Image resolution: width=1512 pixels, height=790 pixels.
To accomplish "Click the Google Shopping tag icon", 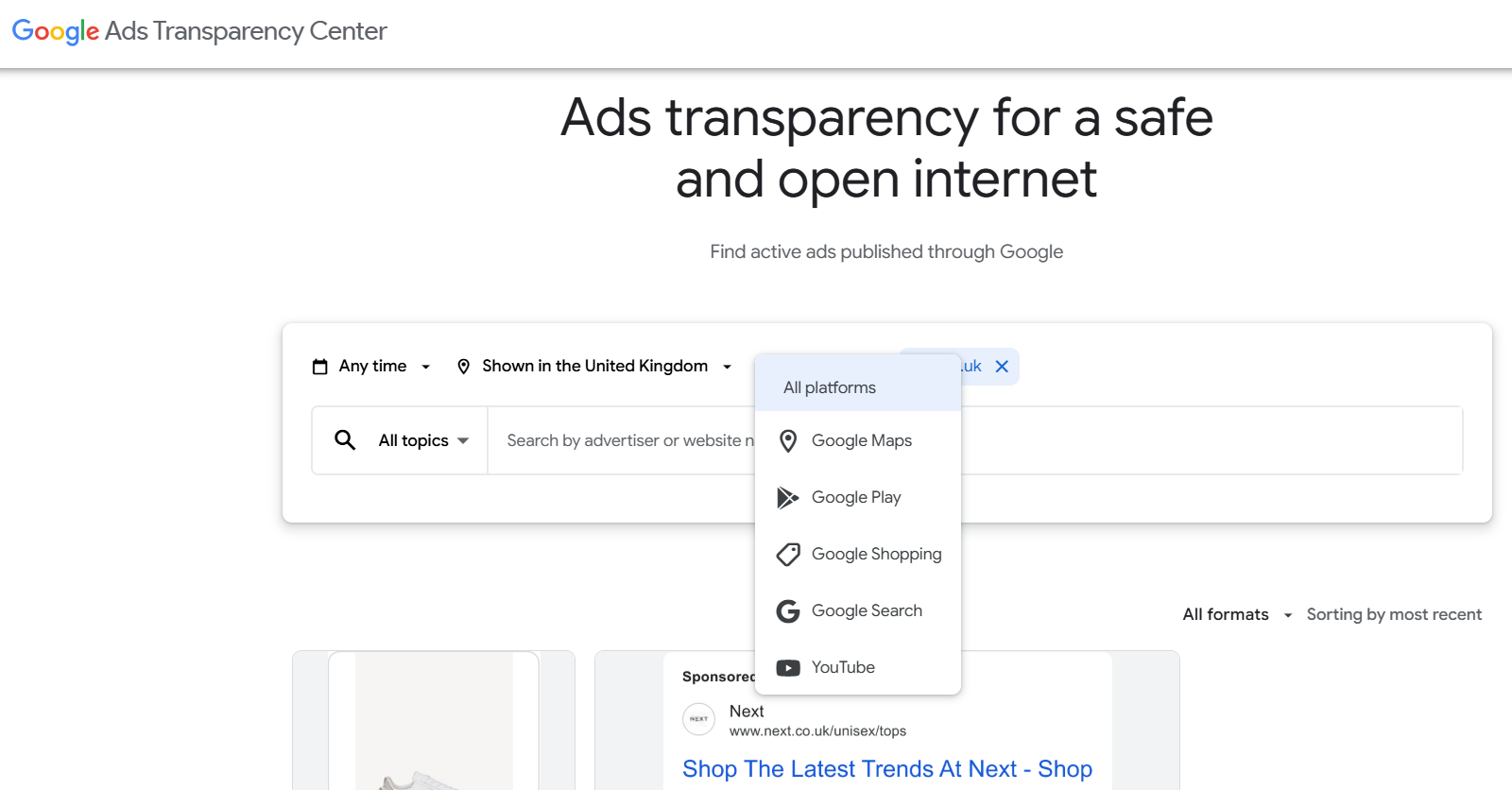I will (787, 554).
